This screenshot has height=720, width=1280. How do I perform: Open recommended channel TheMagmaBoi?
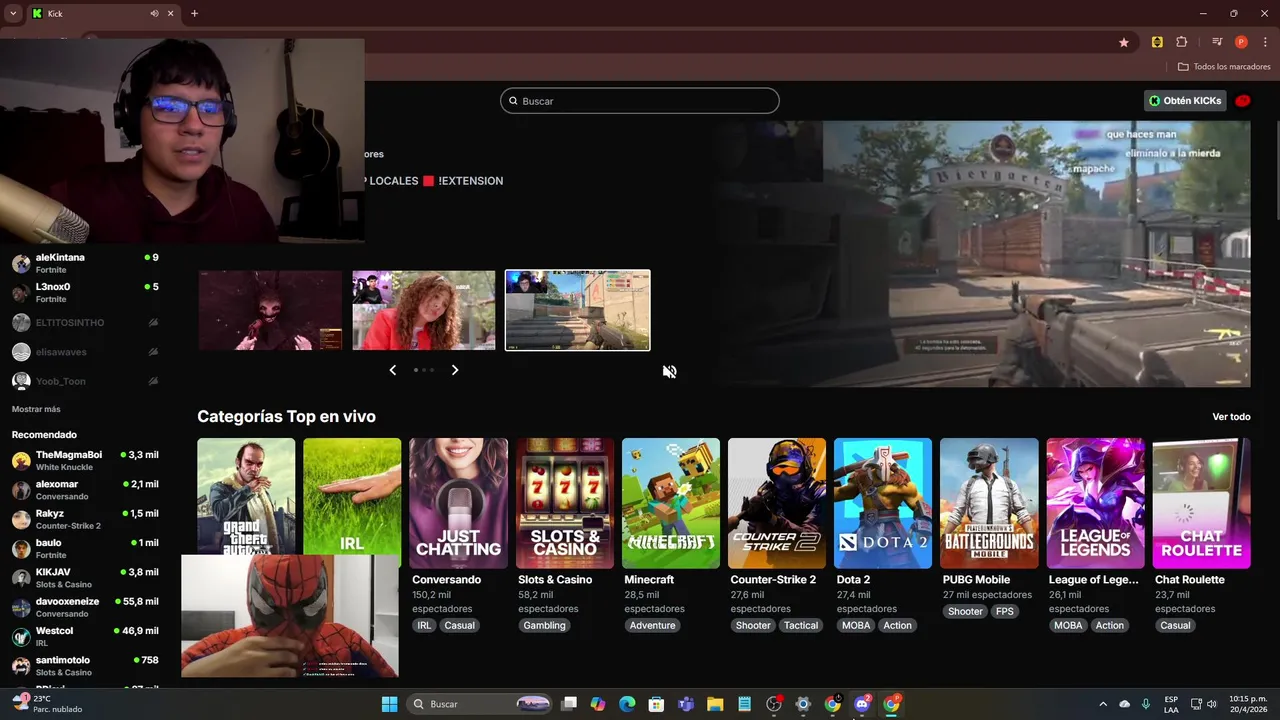85,461
